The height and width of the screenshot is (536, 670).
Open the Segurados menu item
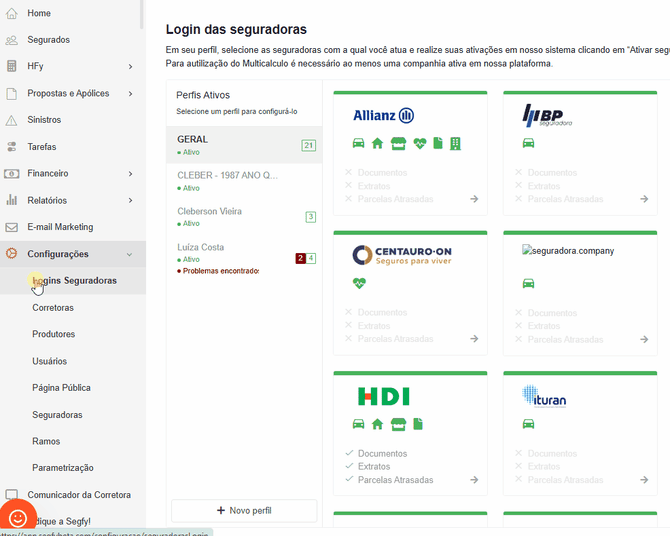pos(48,40)
